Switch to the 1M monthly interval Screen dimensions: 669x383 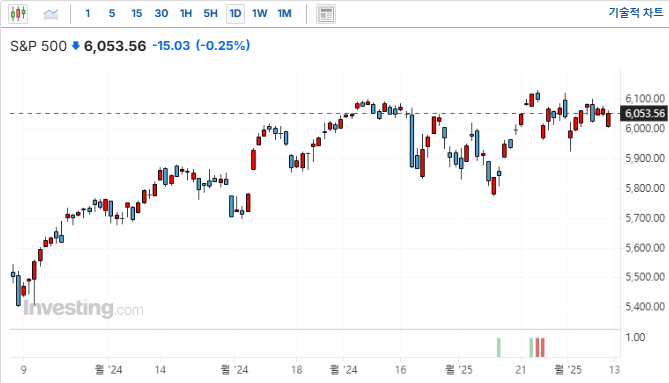pos(285,14)
